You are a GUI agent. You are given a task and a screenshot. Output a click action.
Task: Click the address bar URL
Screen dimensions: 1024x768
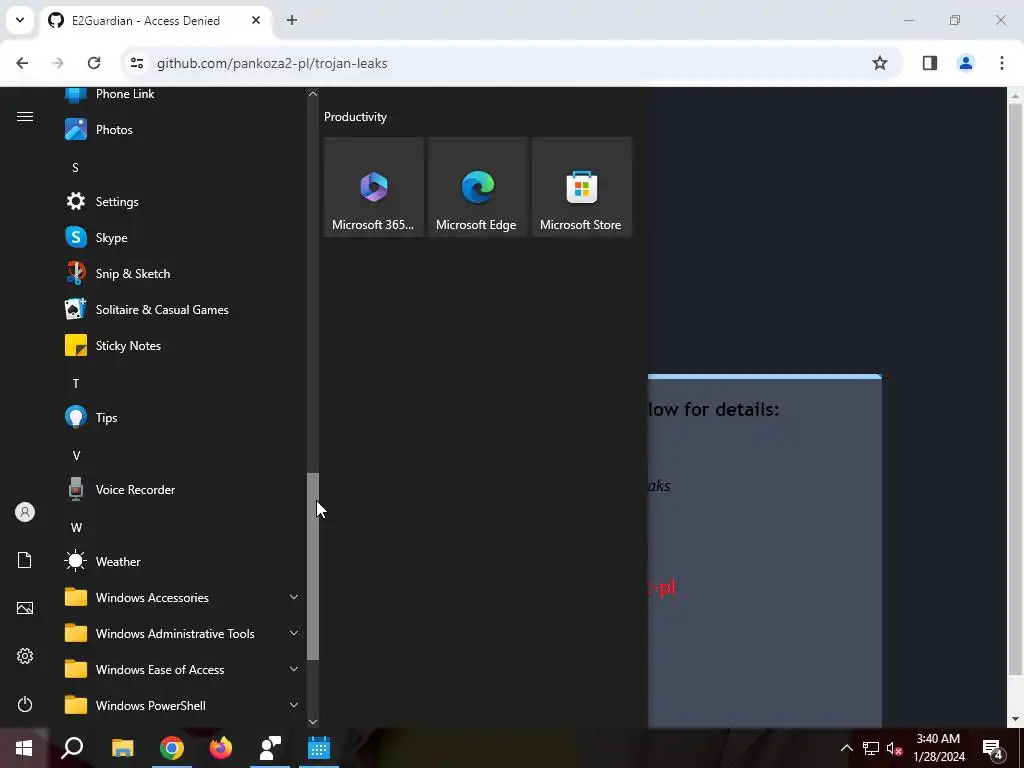[x=272, y=63]
